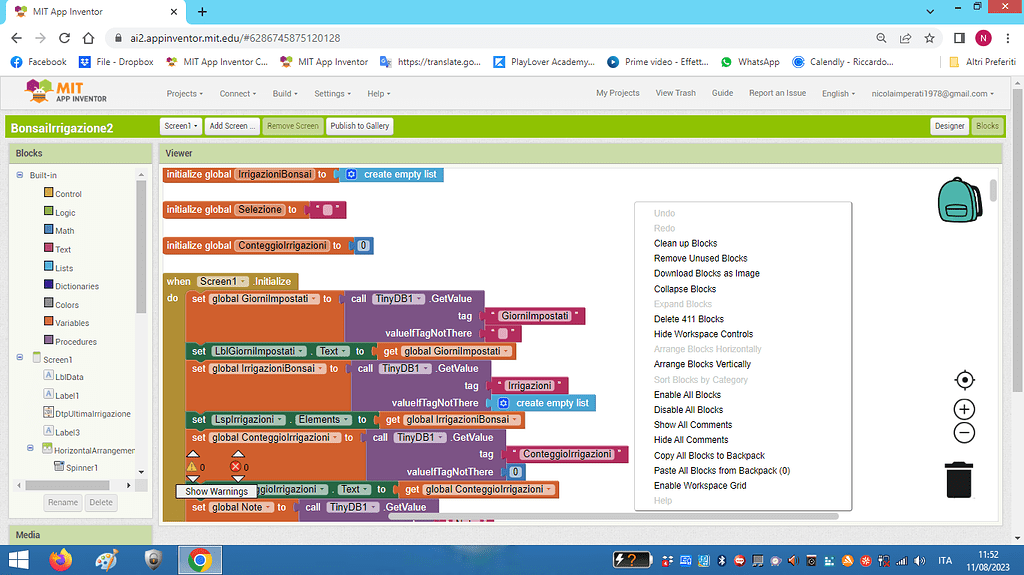Open the English language dropdown

839,93
